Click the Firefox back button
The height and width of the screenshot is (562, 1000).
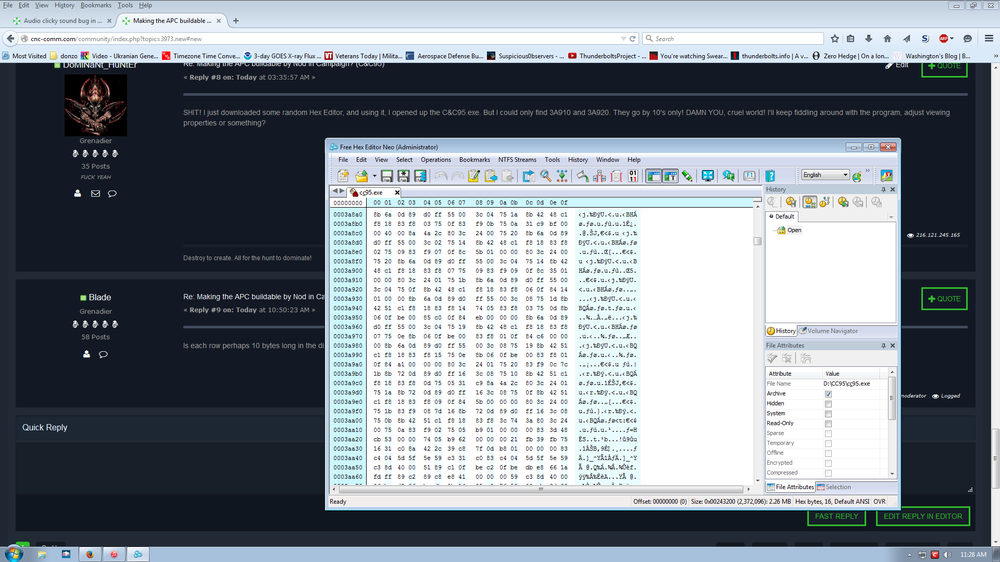10,38
